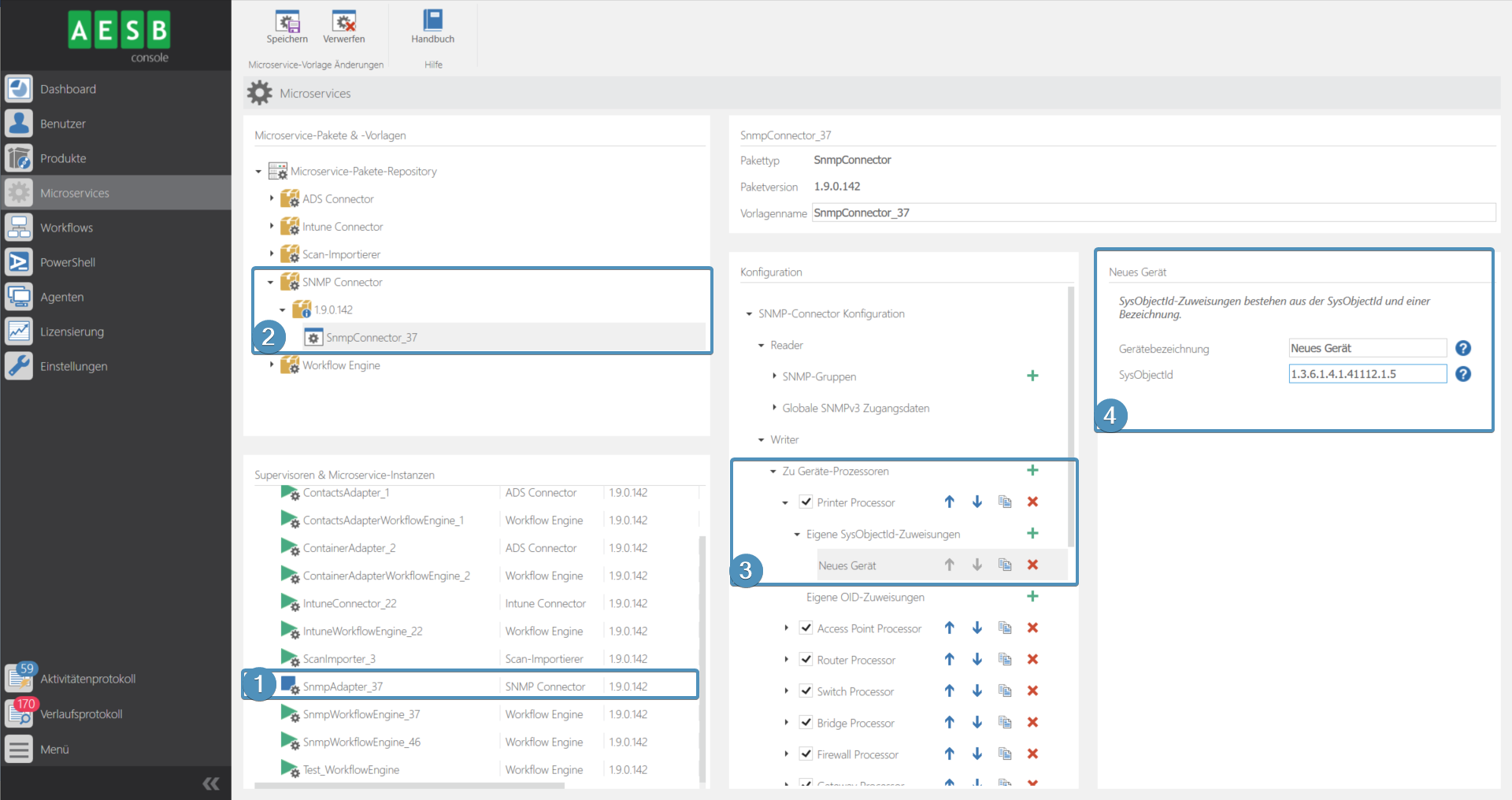
Task: Open Workflows in the sidebar
Action: 116,228
